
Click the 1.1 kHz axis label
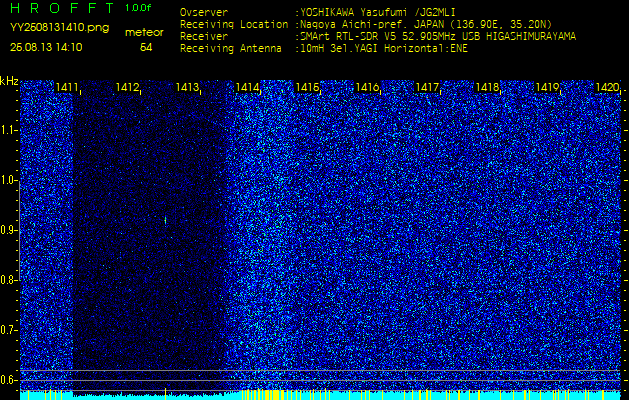(7, 130)
